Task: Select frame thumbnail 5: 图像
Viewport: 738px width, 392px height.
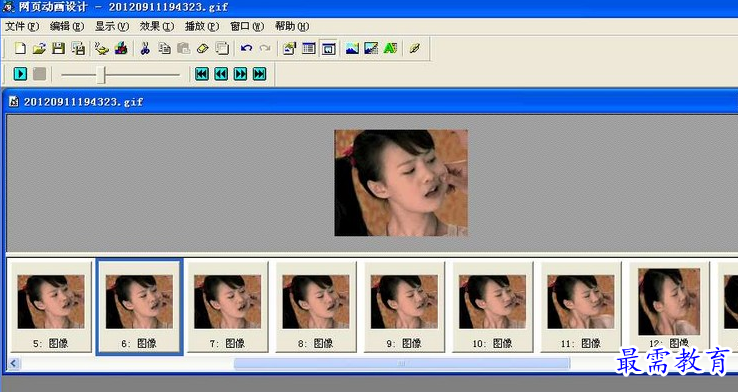Action: tap(51, 306)
